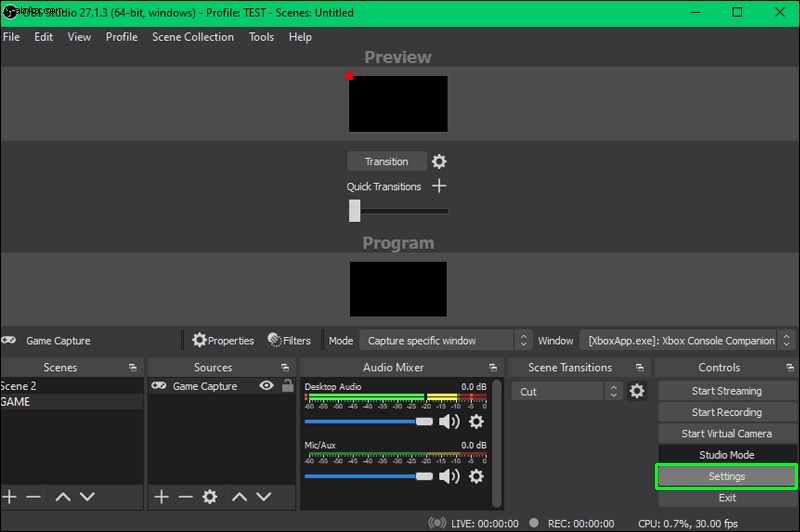Select GAME scene in Scenes list

click(71, 401)
